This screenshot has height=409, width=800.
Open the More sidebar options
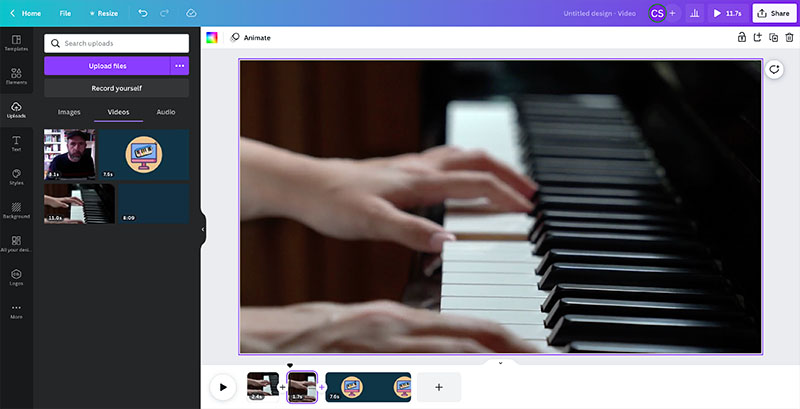click(16, 311)
